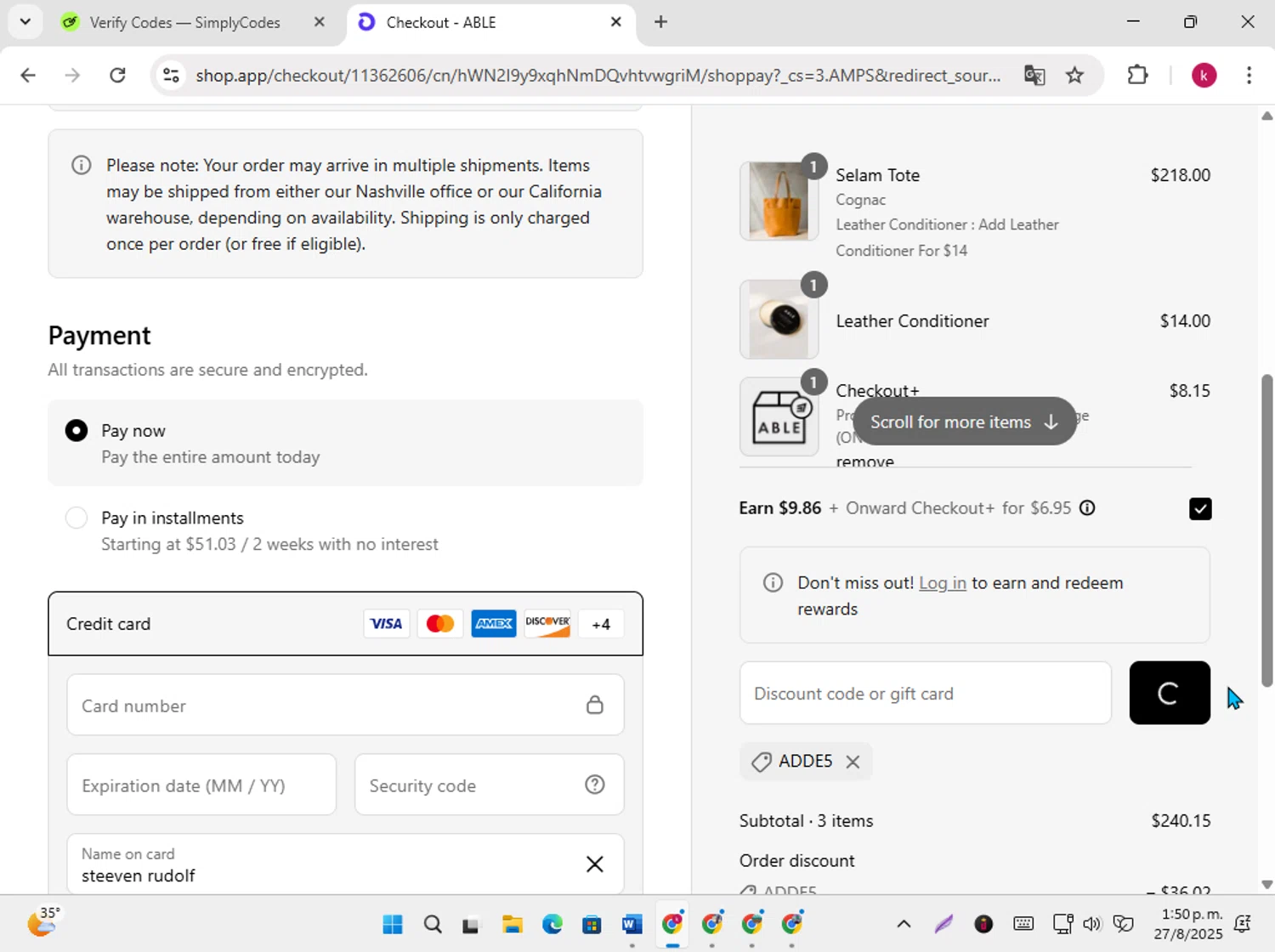Click the Visa card logo
Screen dimensions: 1275x952
(x=386, y=624)
